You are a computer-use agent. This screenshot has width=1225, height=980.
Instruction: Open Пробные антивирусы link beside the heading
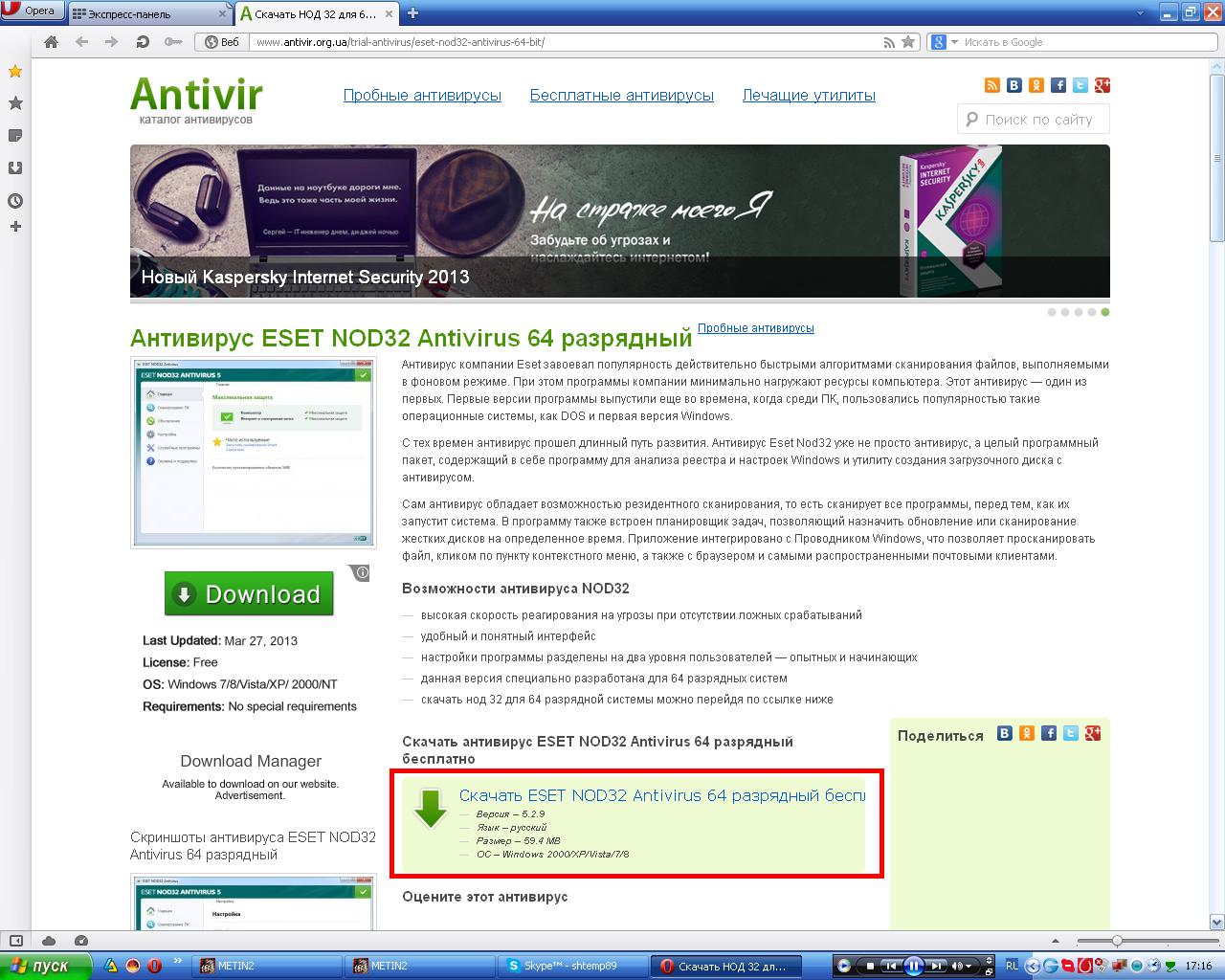(756, 328)
